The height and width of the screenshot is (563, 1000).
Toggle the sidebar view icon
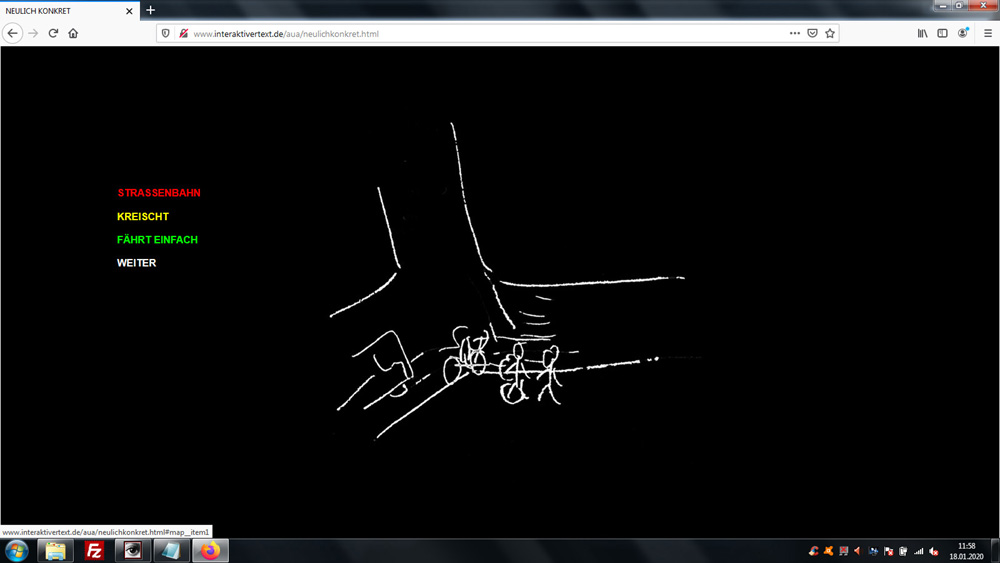(942, 33)
